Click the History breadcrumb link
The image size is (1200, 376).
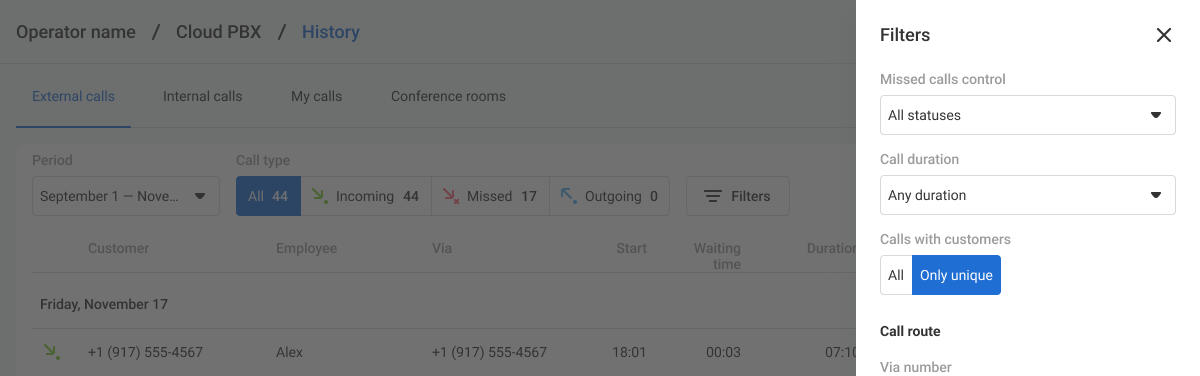[x=331, y=32]
